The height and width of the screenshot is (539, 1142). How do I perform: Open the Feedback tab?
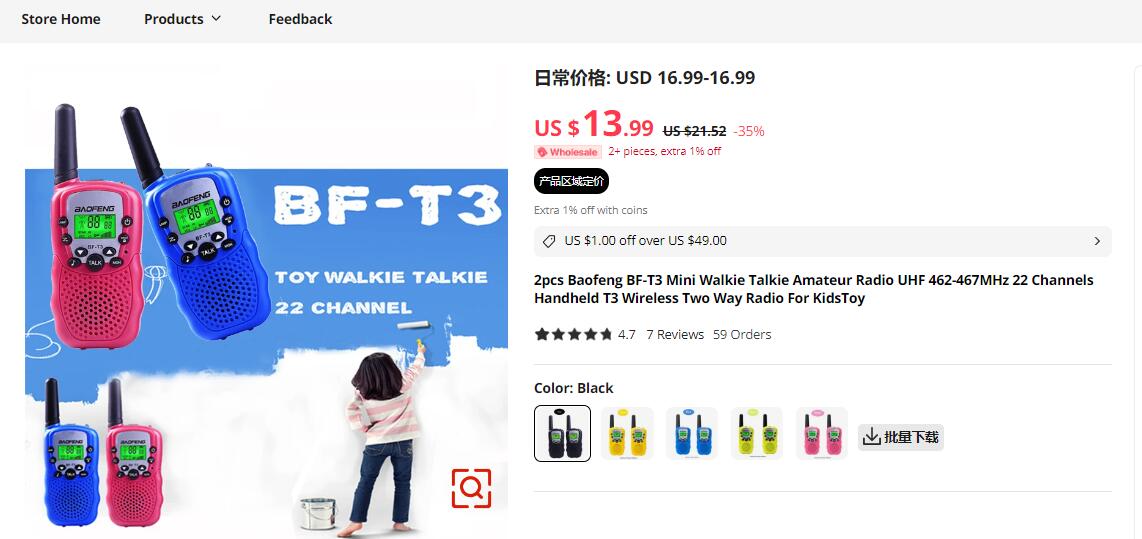[300, 19]
